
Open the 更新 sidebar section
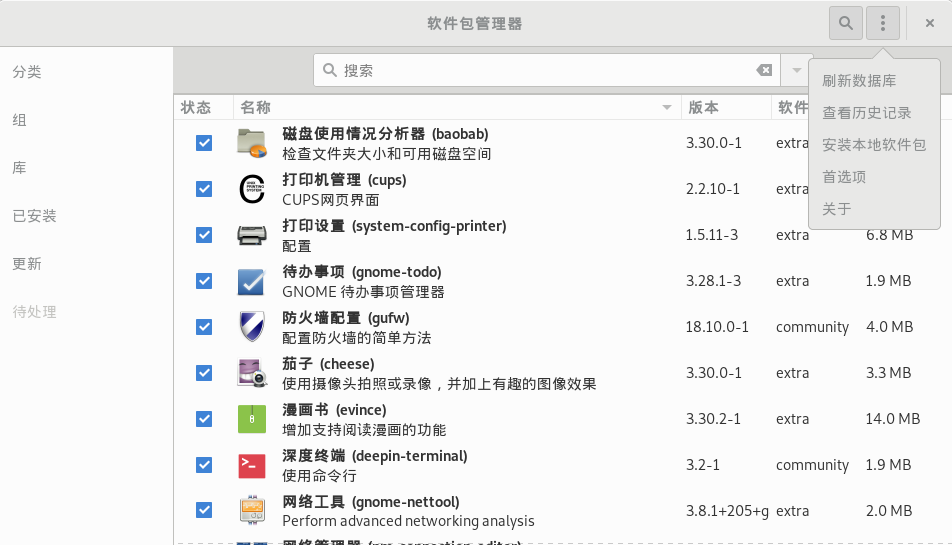pyautogui.click(x=27, y=264)
